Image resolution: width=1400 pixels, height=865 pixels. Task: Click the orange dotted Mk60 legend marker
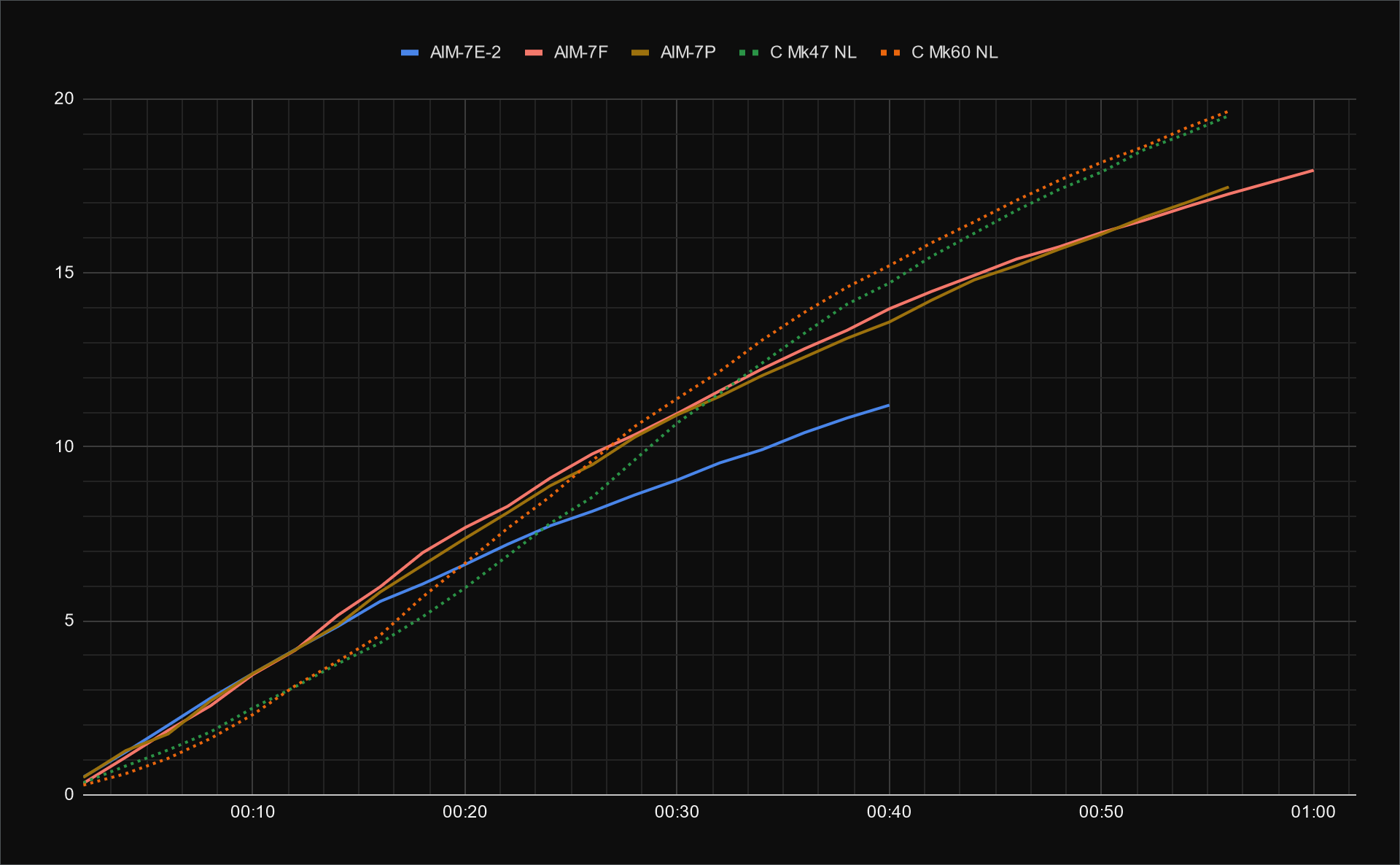tap(890, 53)
